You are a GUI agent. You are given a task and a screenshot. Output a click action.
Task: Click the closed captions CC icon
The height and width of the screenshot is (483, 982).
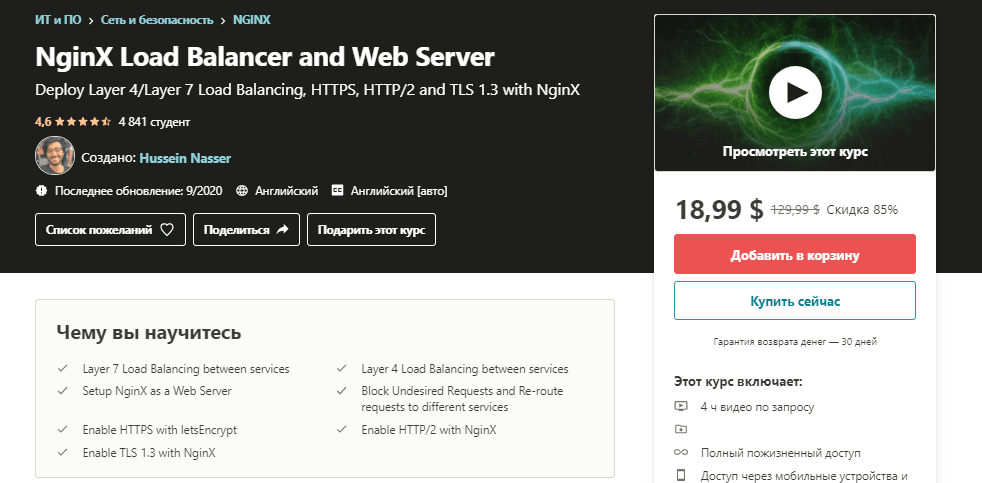tap(338, 190)
